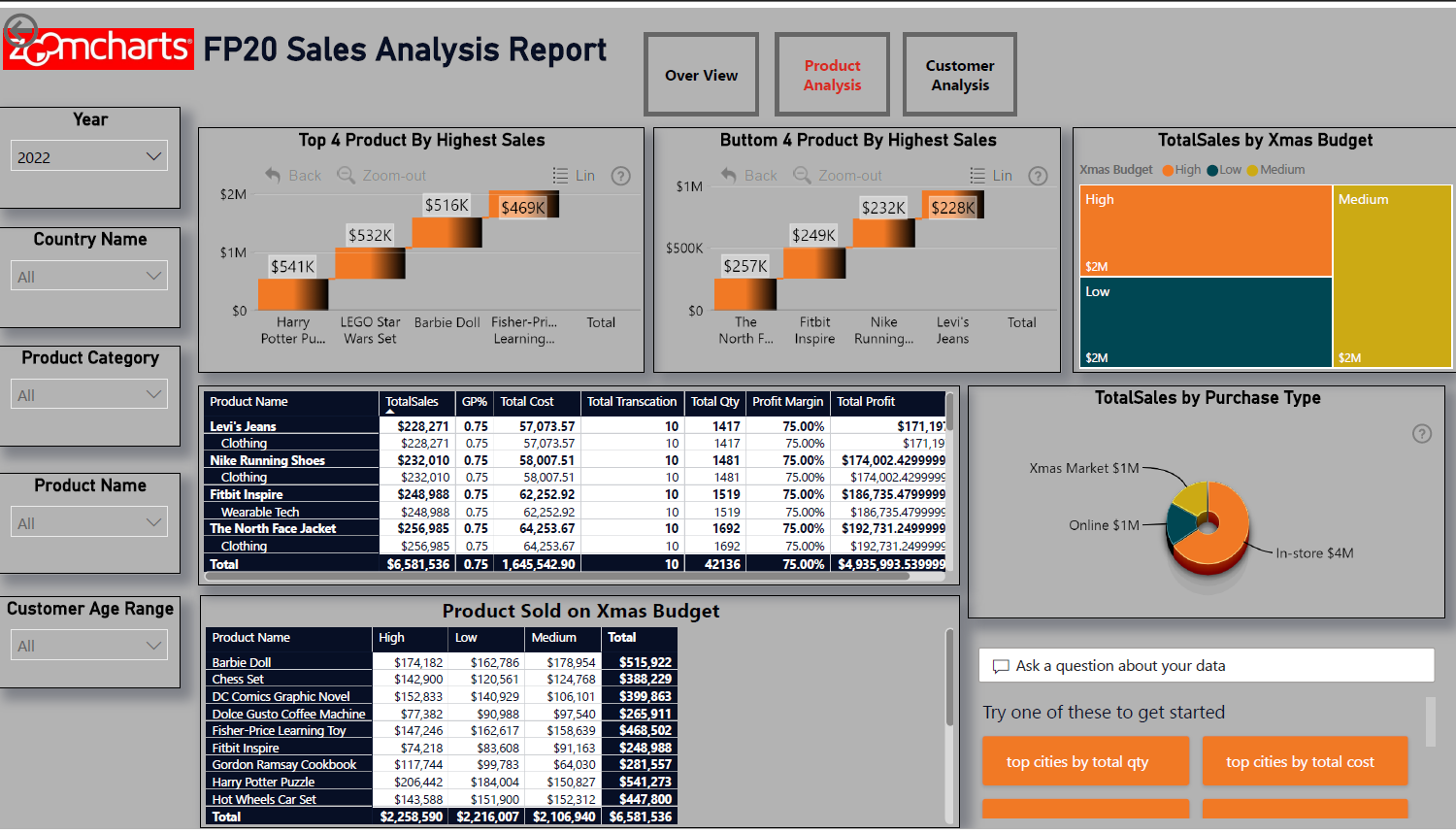
Task: Toggle the High legend item in Xmas Budget
Action: (1181, 170)
